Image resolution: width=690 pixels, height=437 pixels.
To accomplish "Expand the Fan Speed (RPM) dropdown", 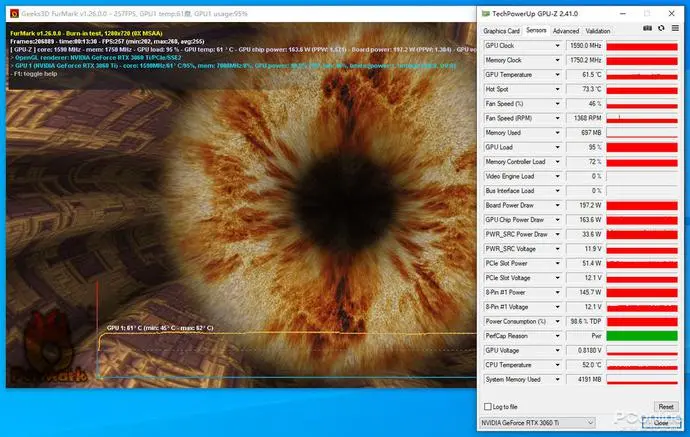I will point(557,118).
